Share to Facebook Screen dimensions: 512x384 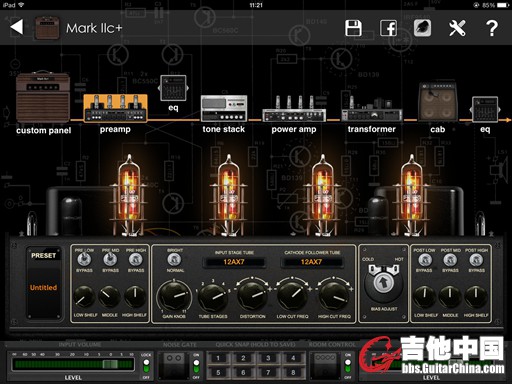coord(388,28)
